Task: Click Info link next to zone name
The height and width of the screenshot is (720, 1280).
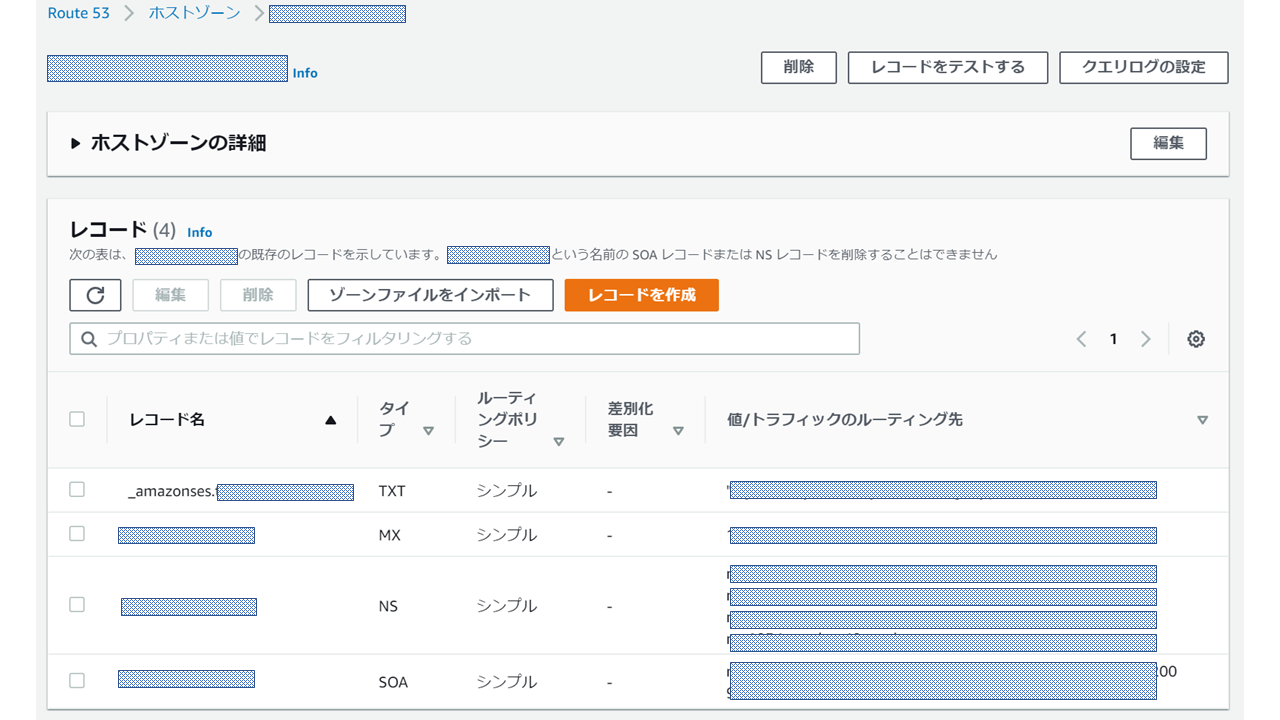Action: [x=305, y=73]
